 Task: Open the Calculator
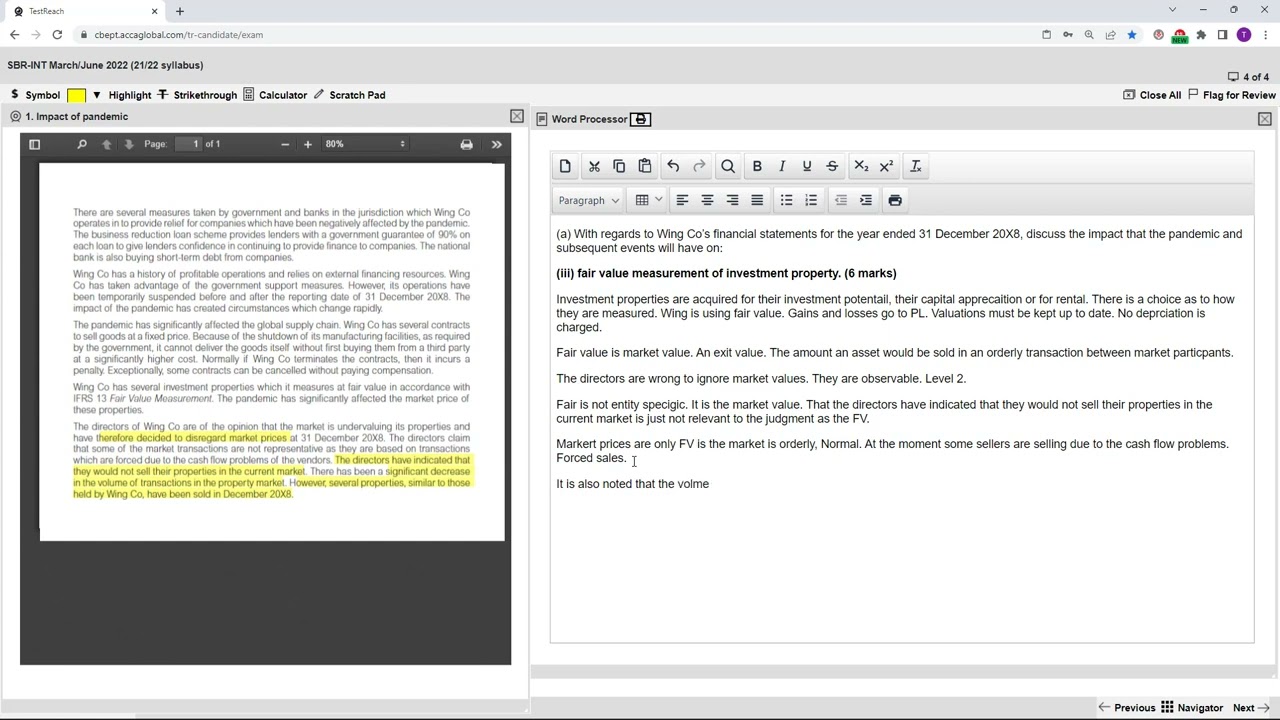tap(275, 95)
